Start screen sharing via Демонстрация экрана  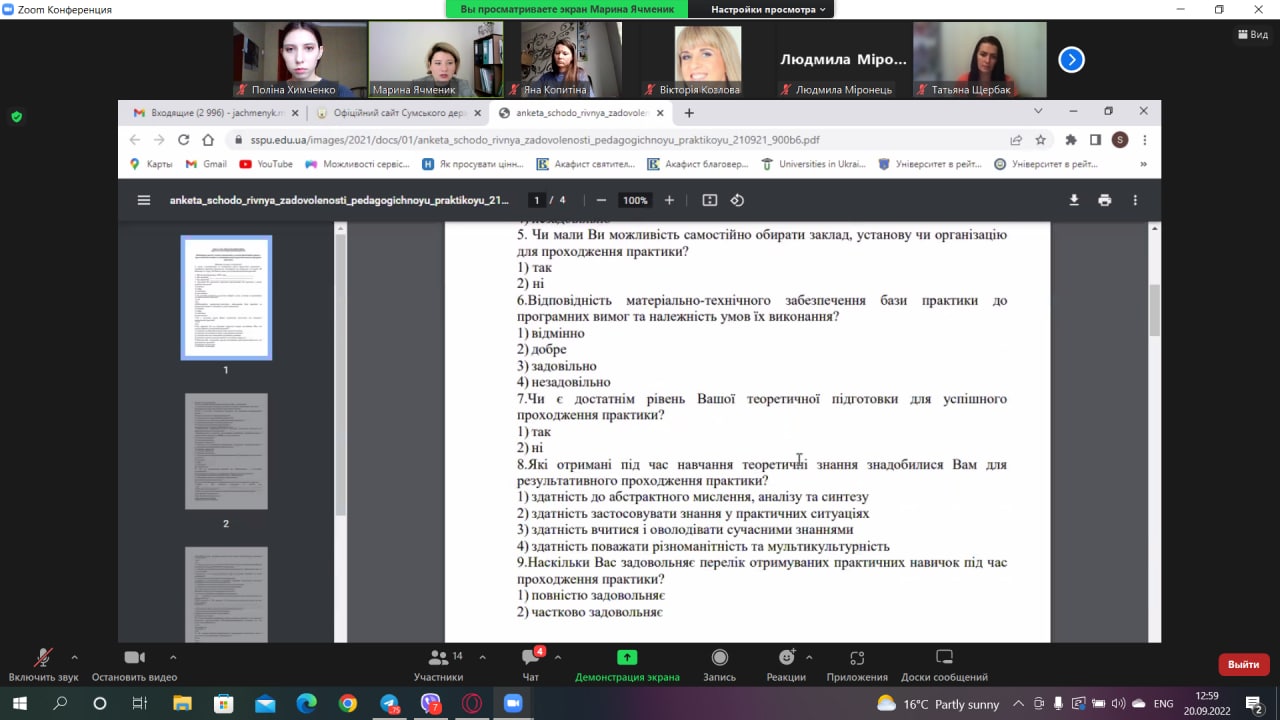pyautogui.click(x=627, y=664)
